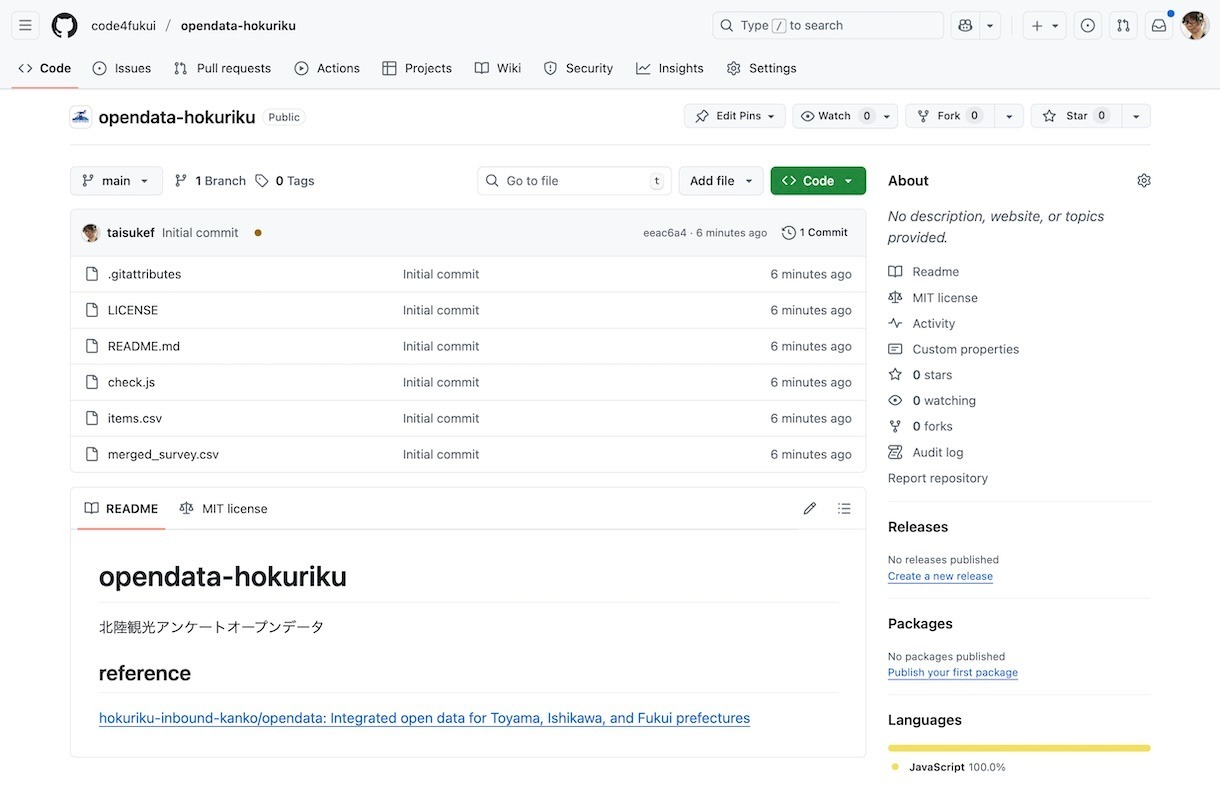Expand the Add file dropdown
This screenshot has width=1220, height=802.
pyautogui.click(x=721, y=181)
